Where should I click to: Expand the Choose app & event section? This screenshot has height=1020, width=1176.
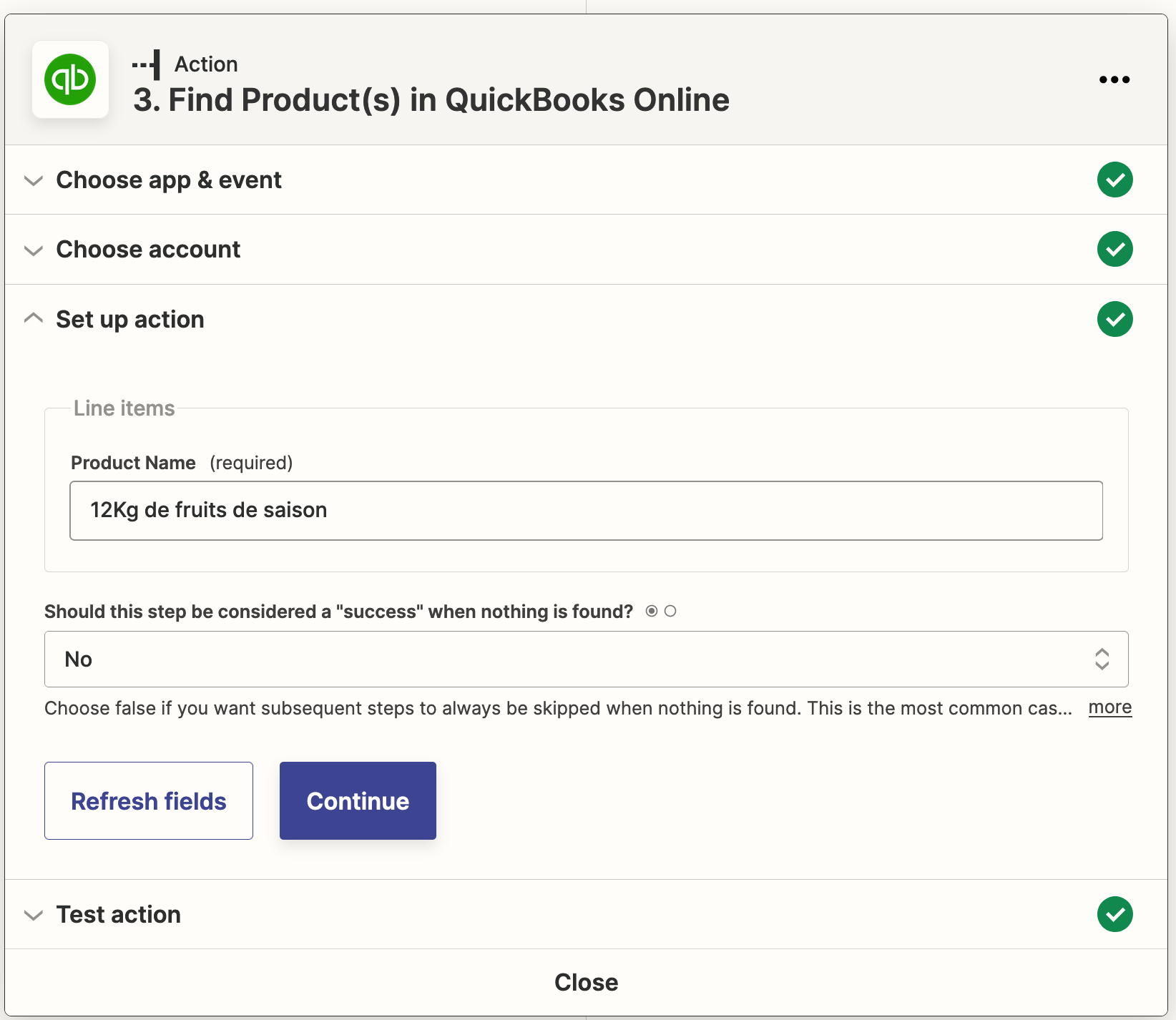[34, 180]
